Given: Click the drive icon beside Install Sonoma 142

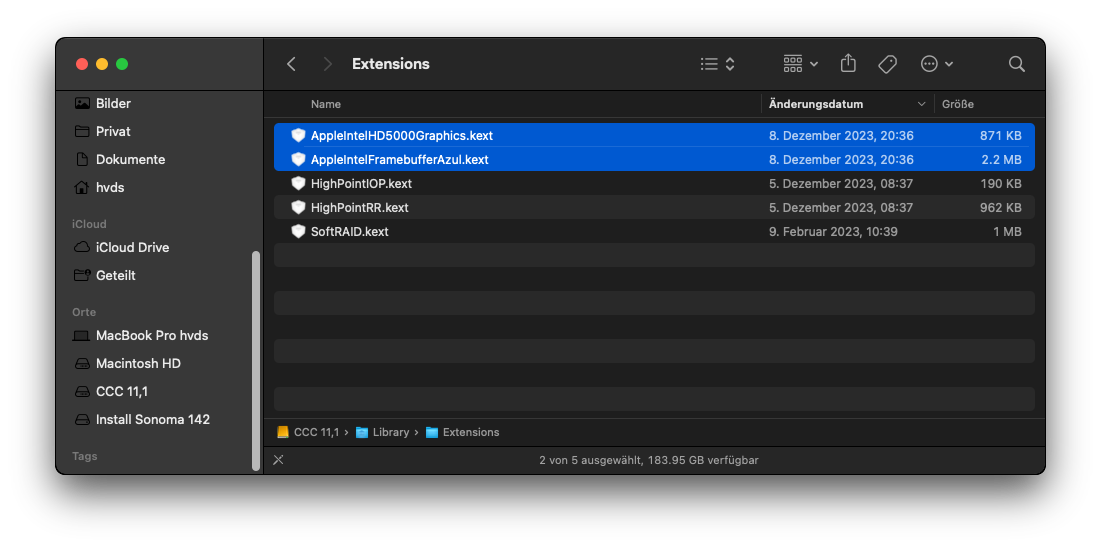Looking at the screenshot, I should tap(82, 420).
